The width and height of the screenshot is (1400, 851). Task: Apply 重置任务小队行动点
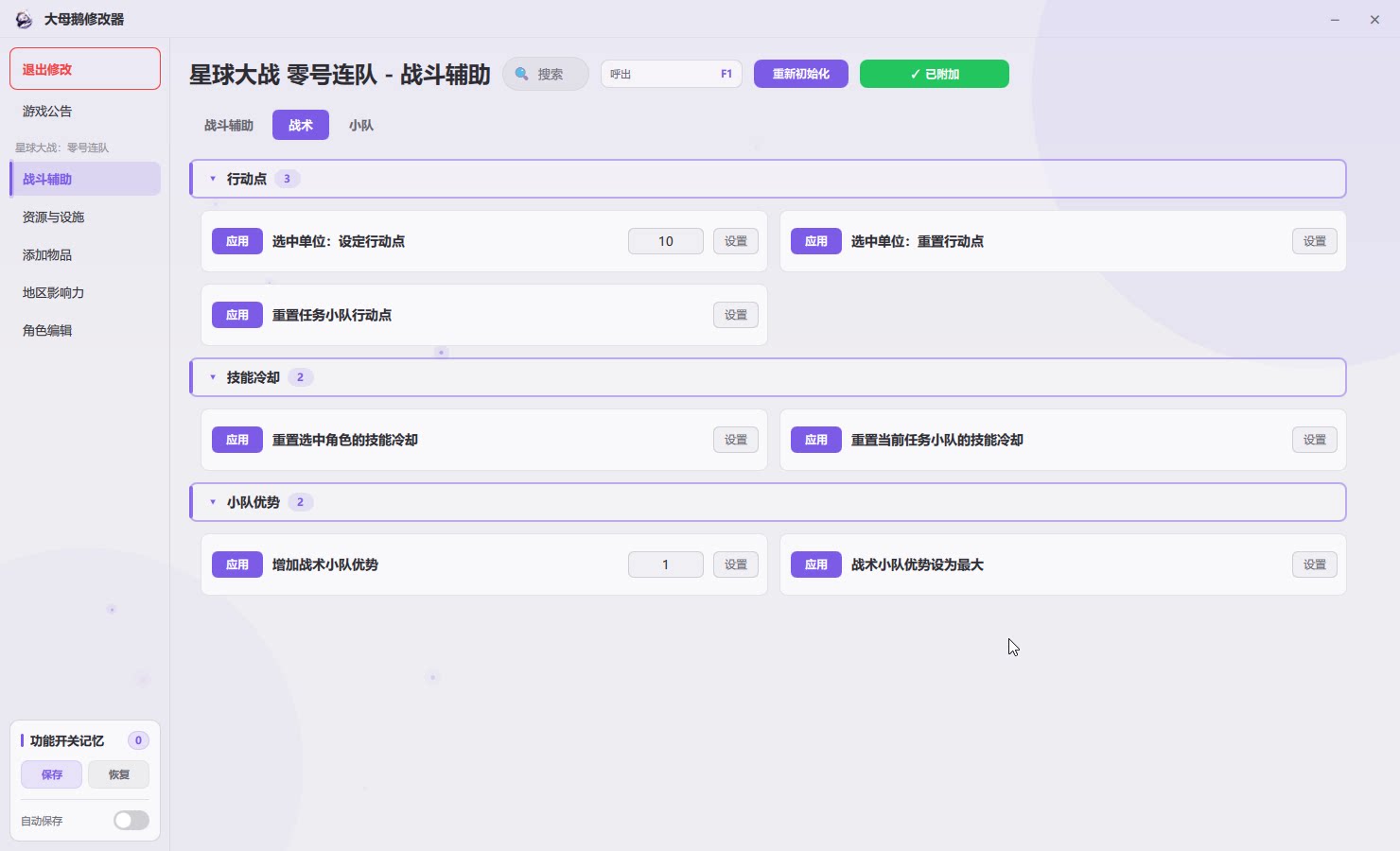237,315
